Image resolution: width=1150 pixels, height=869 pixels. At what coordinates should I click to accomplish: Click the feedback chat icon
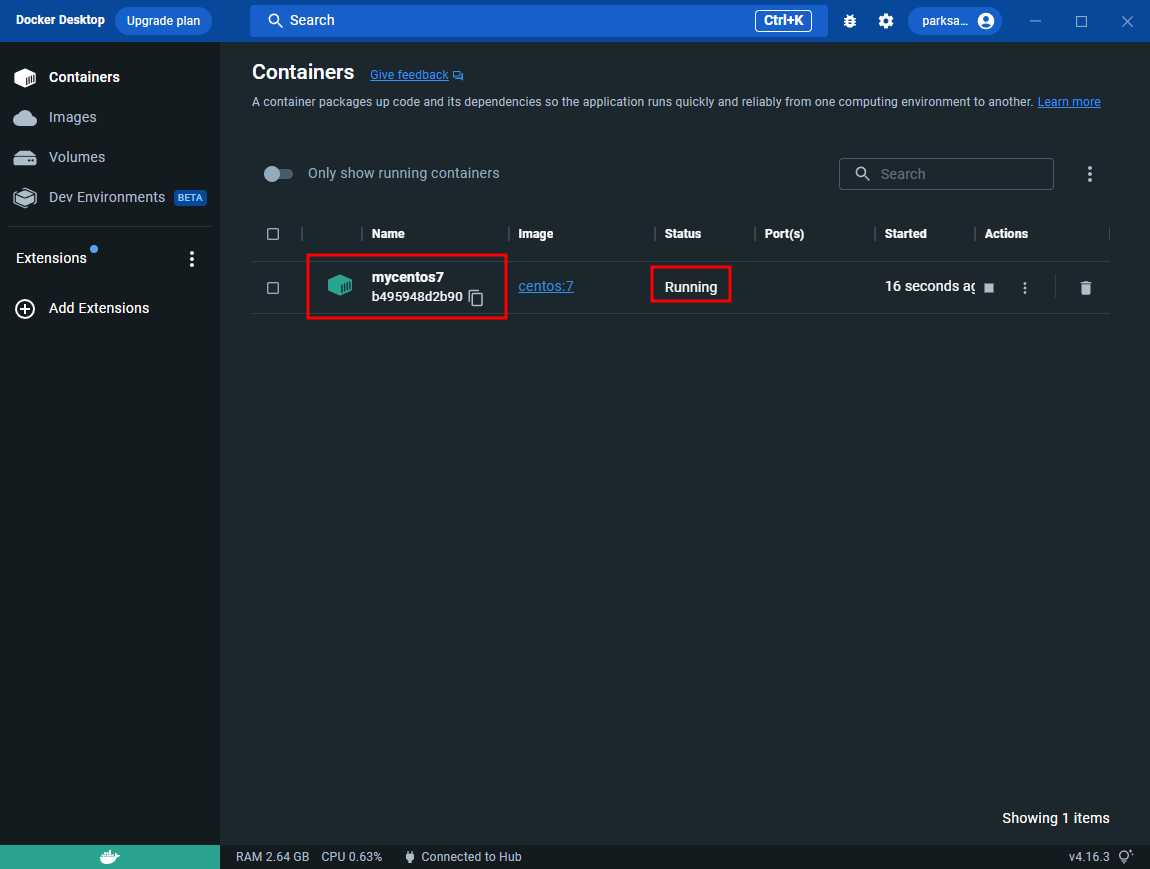point(458,76)
